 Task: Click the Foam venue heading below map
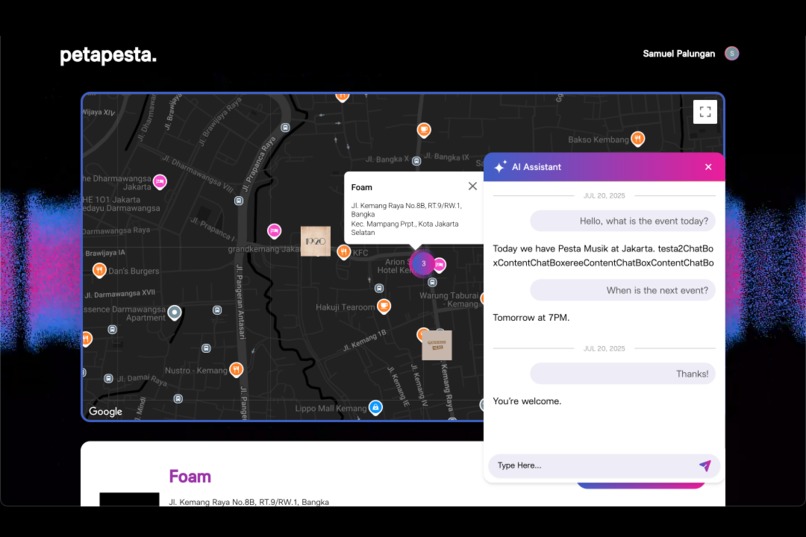tap(190, 476)
